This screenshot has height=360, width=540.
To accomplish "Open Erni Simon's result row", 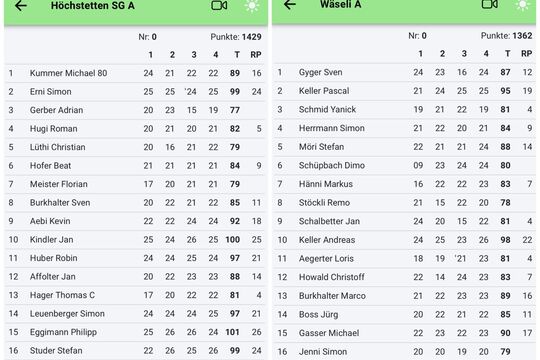I will [x=136, y=92].
